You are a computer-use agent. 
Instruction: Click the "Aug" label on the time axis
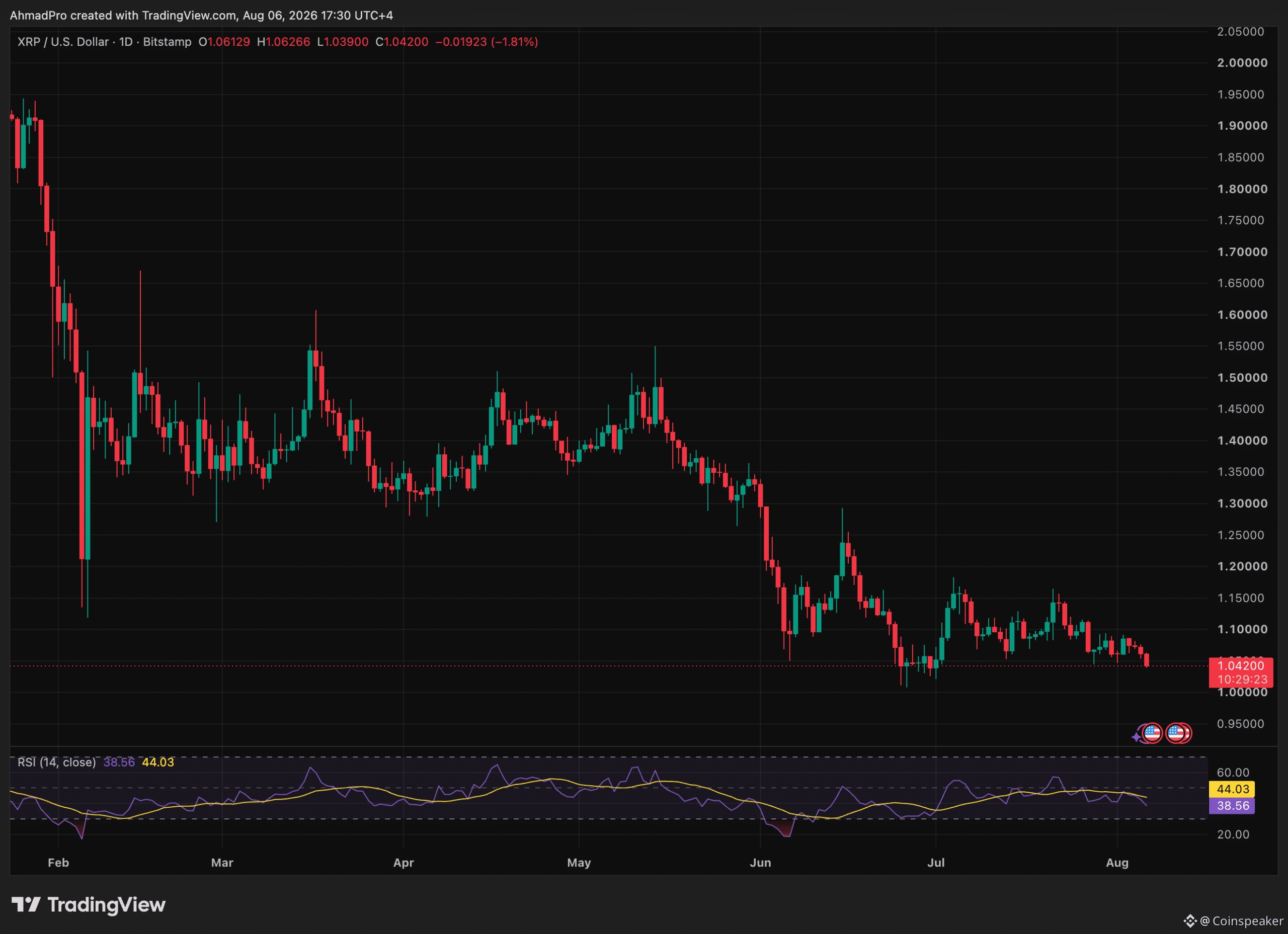1117,863
